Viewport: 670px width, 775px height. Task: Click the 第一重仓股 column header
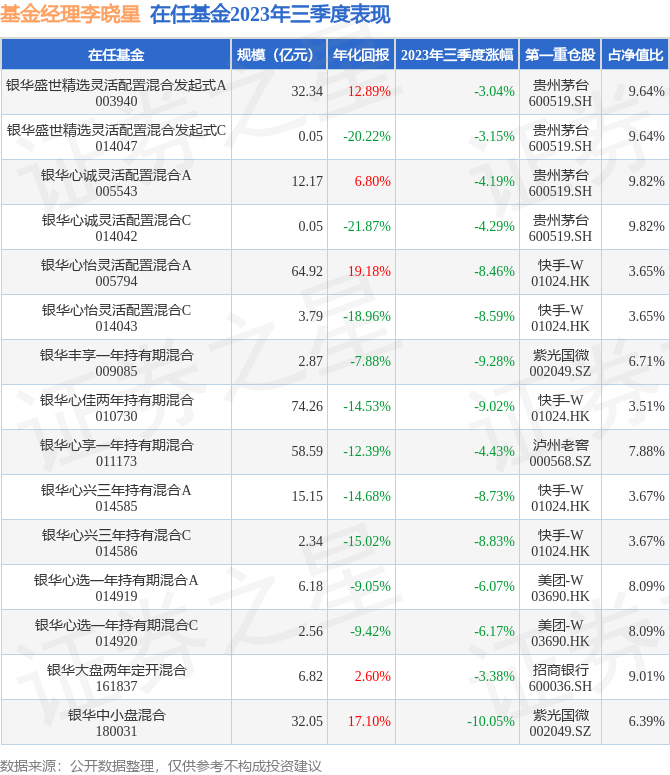[x=560, y=54]
